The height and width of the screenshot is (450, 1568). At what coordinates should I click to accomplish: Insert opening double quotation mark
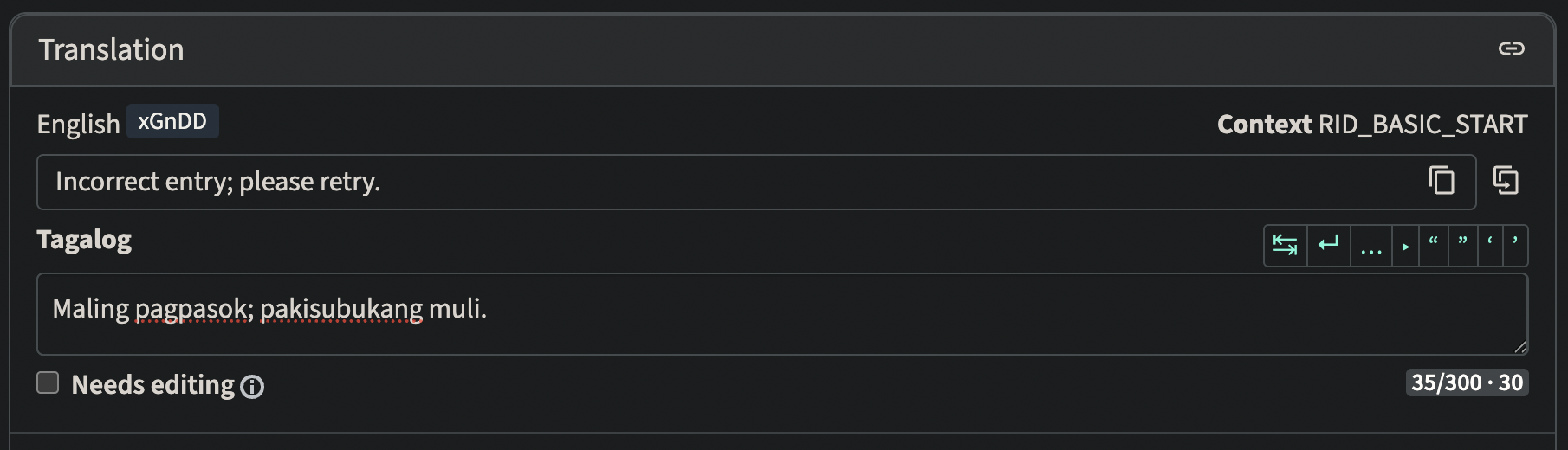tap(1434, 246)
